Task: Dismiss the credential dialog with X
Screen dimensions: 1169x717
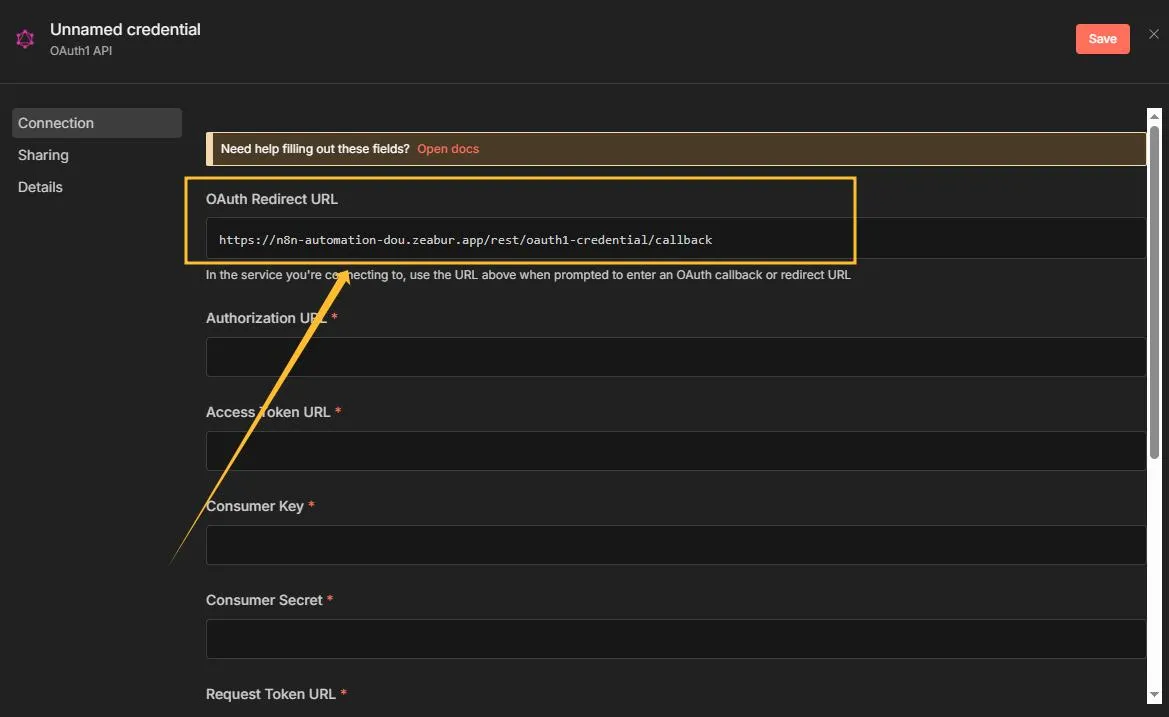Action: point(1153,33)
